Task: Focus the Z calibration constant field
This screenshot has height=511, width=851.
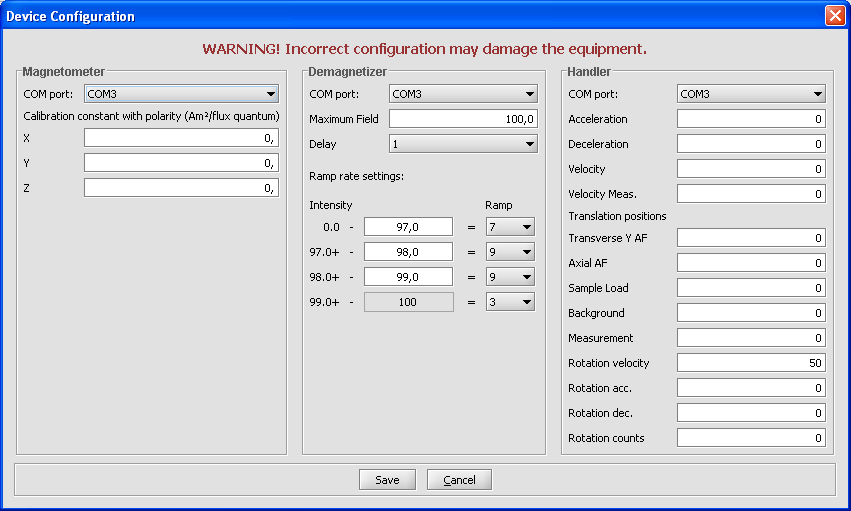Action: (x=181, y=188)
